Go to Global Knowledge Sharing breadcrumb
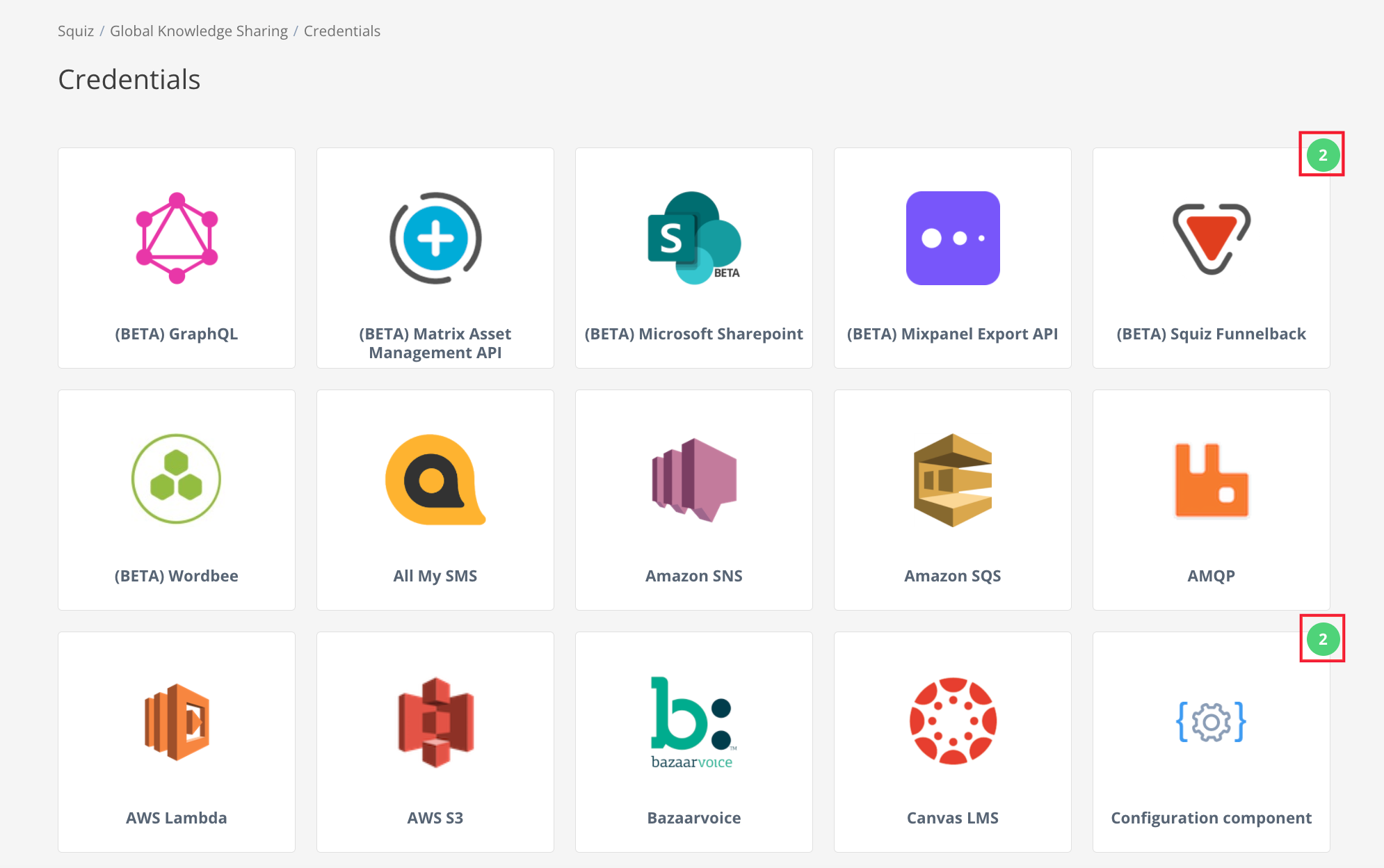This screenshot has height=868, width=1384. coord(199,31)
